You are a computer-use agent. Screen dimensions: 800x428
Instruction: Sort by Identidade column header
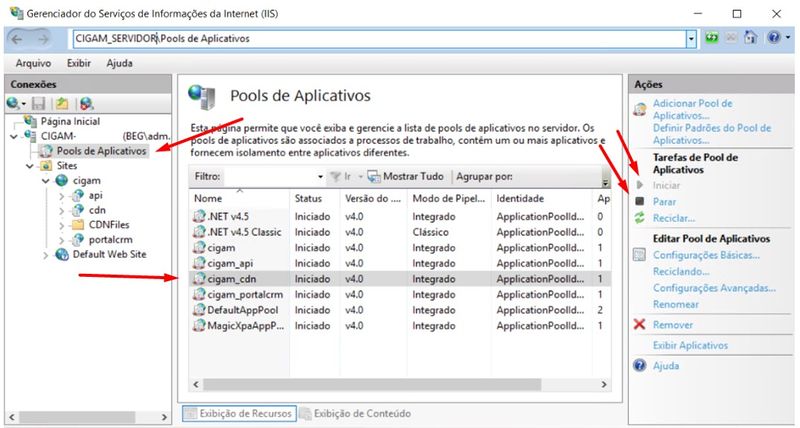pyautogui.click(x=541, y=198)
